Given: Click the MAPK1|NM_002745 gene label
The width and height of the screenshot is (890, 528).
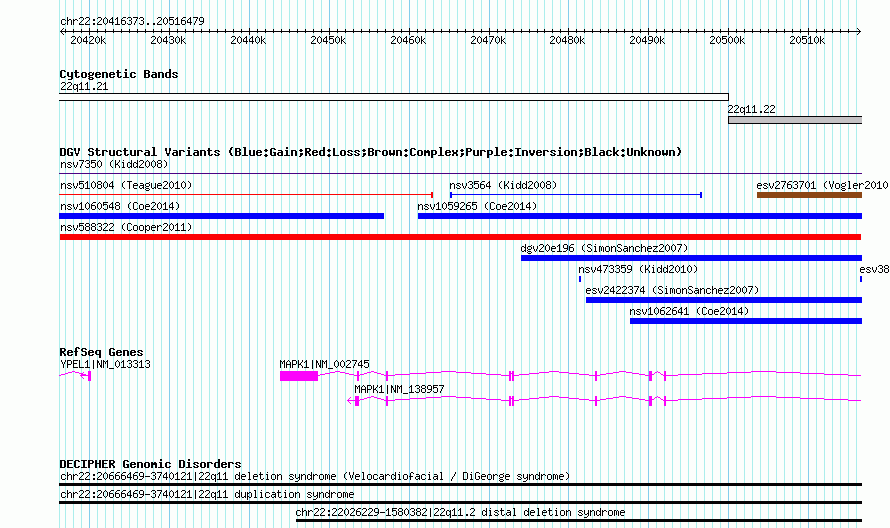Looking at the screenshot, I should (x=324, y=364).
